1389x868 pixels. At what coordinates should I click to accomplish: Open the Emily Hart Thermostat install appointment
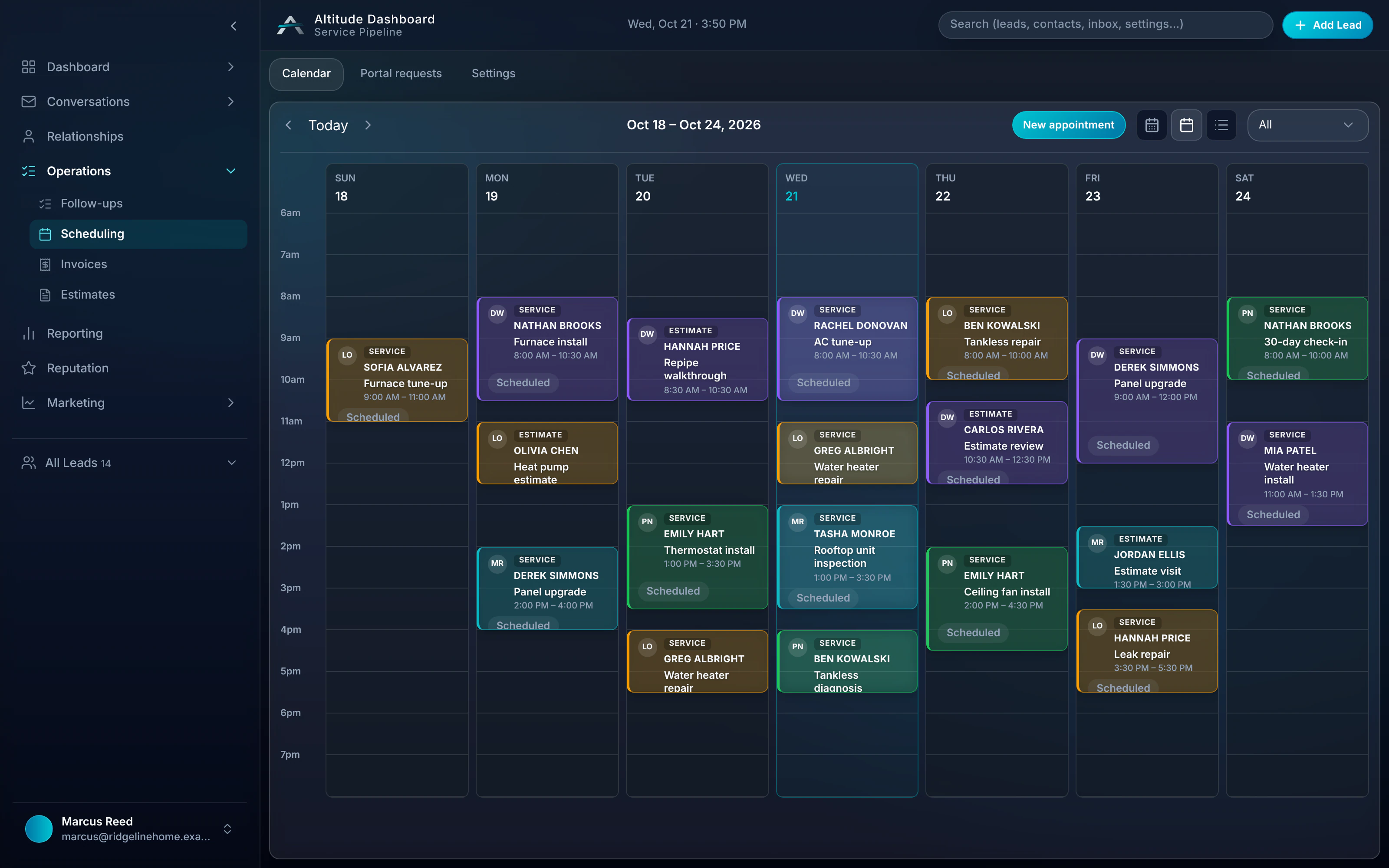(697, 557)
